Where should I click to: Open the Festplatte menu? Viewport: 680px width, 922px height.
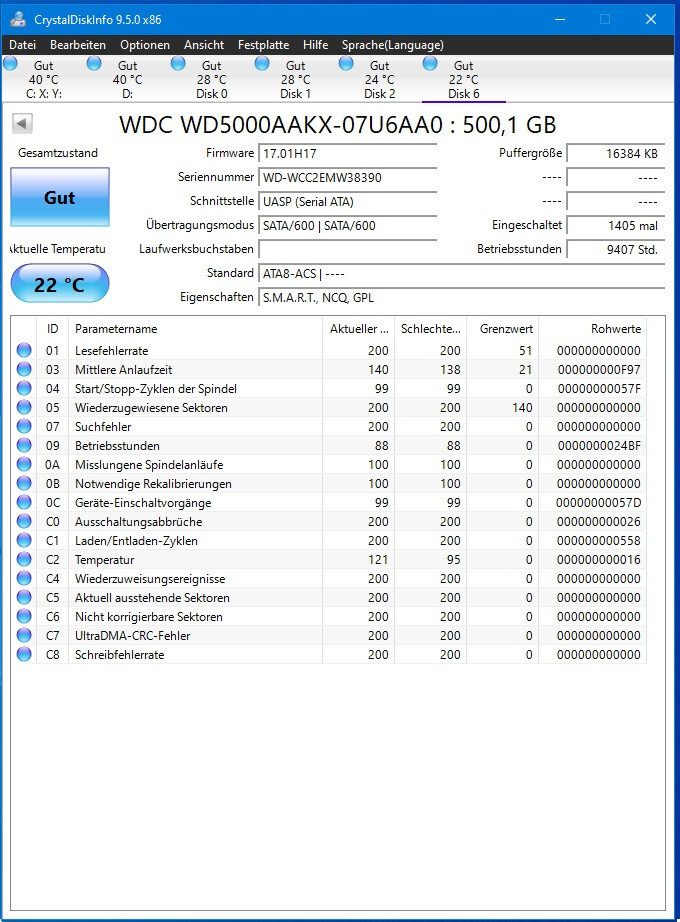pyautogui.click(x=263, y=45)
